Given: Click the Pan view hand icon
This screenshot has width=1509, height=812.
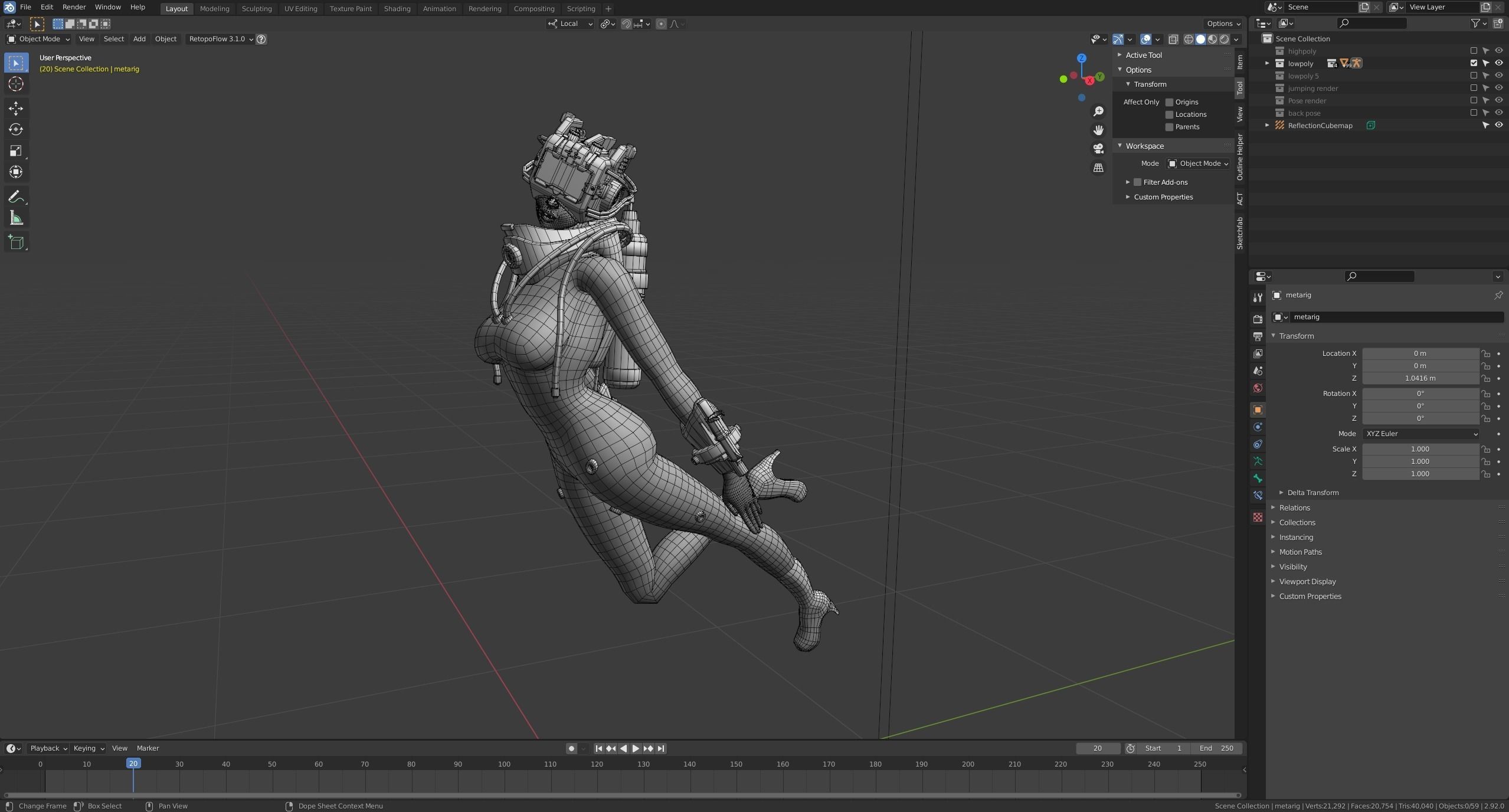Looking at the screenshot, I should point(1098,130).
